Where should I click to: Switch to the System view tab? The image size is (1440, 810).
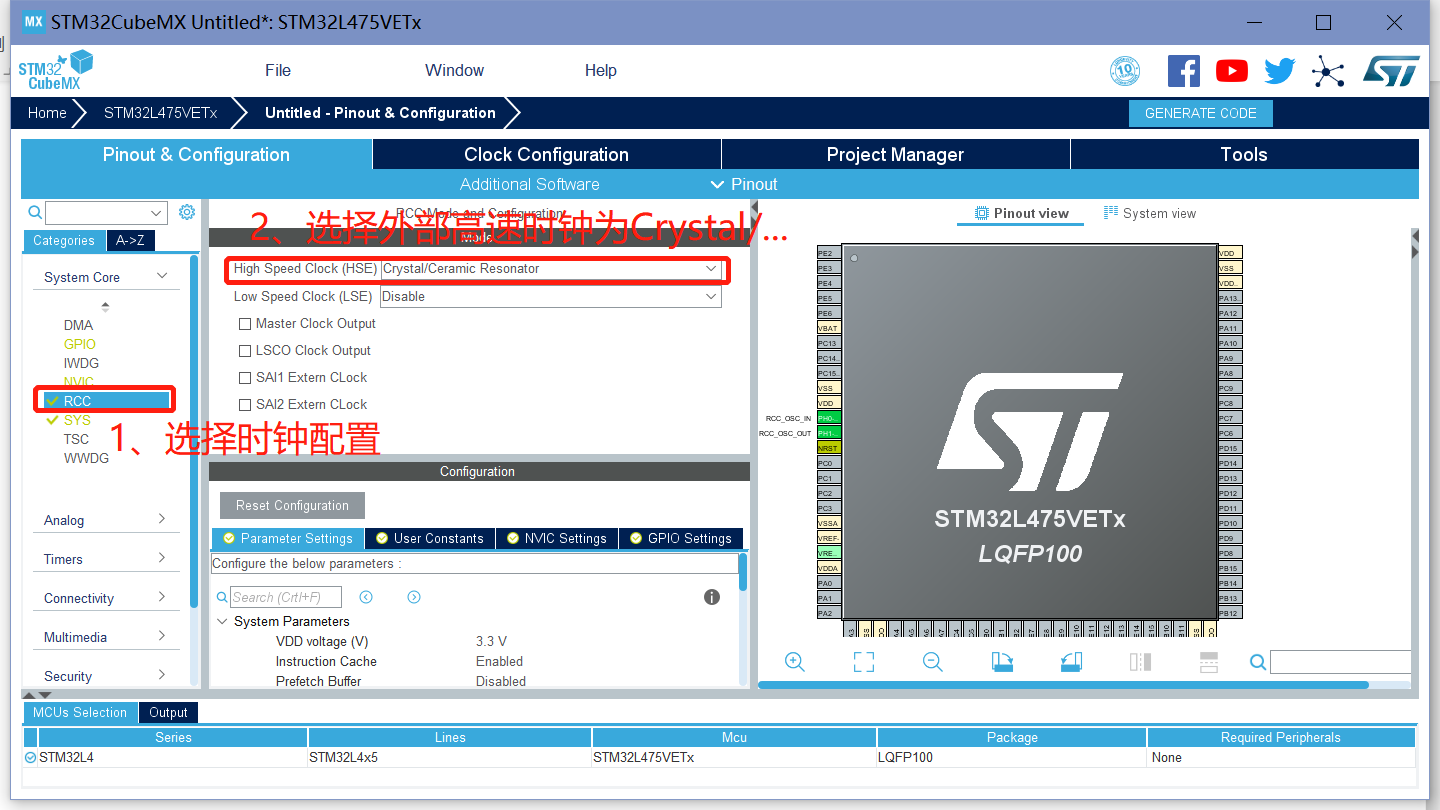coord(1150,213)
